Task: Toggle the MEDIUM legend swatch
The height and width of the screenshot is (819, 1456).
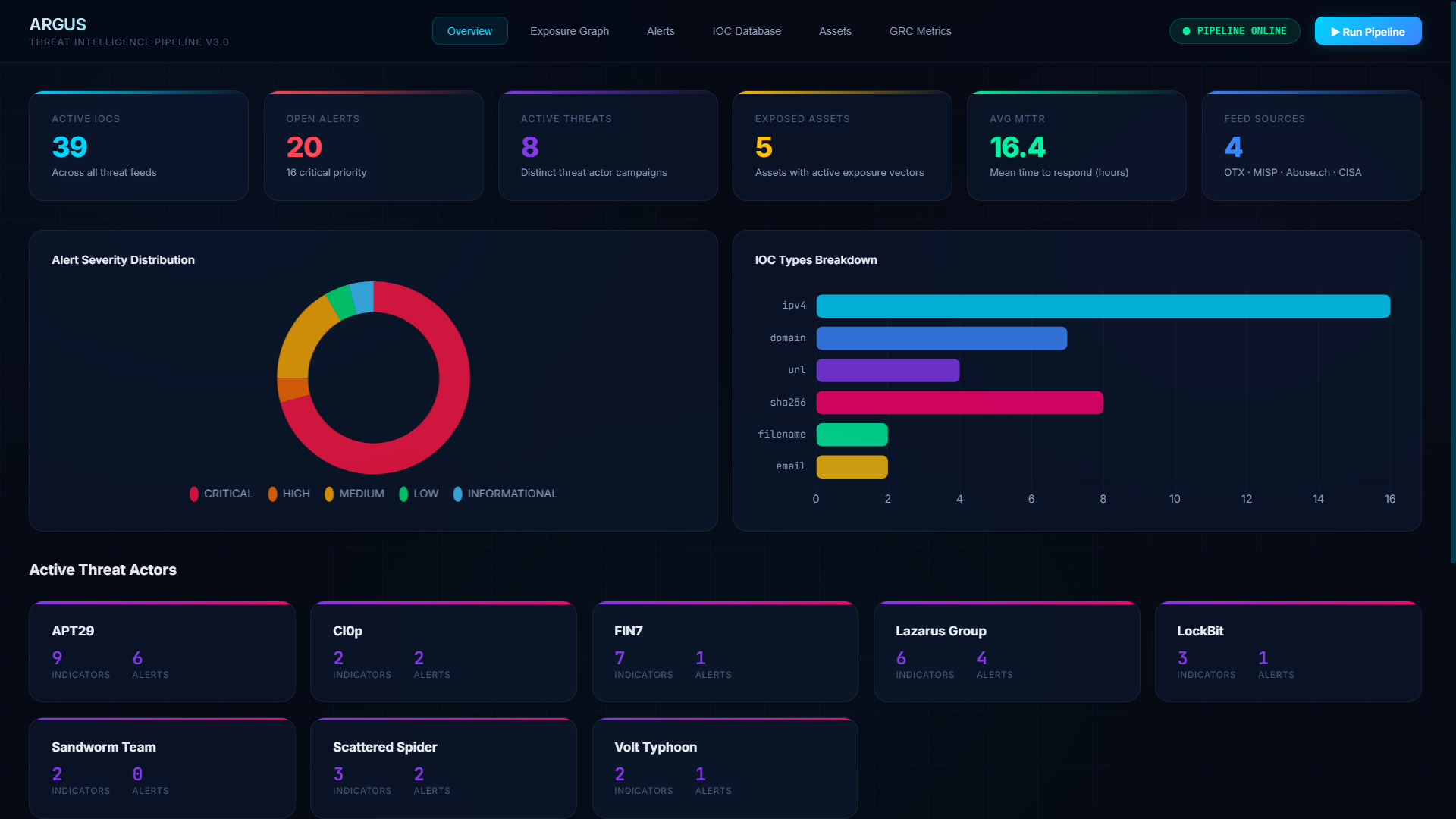Action: pyautogui.click(x=329, y=494)
